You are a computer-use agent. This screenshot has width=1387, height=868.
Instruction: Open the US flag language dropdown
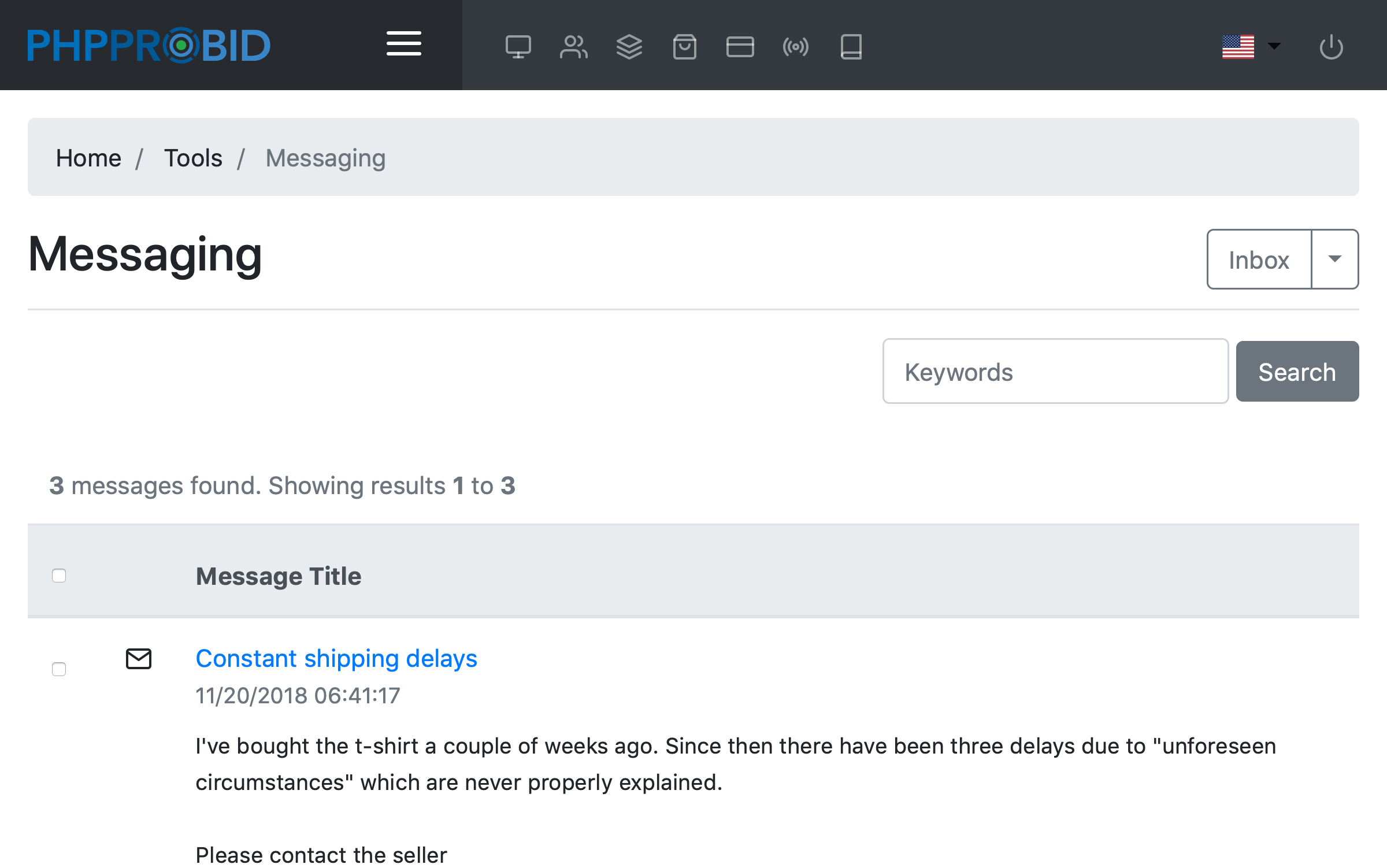(x=1251, y=46)
